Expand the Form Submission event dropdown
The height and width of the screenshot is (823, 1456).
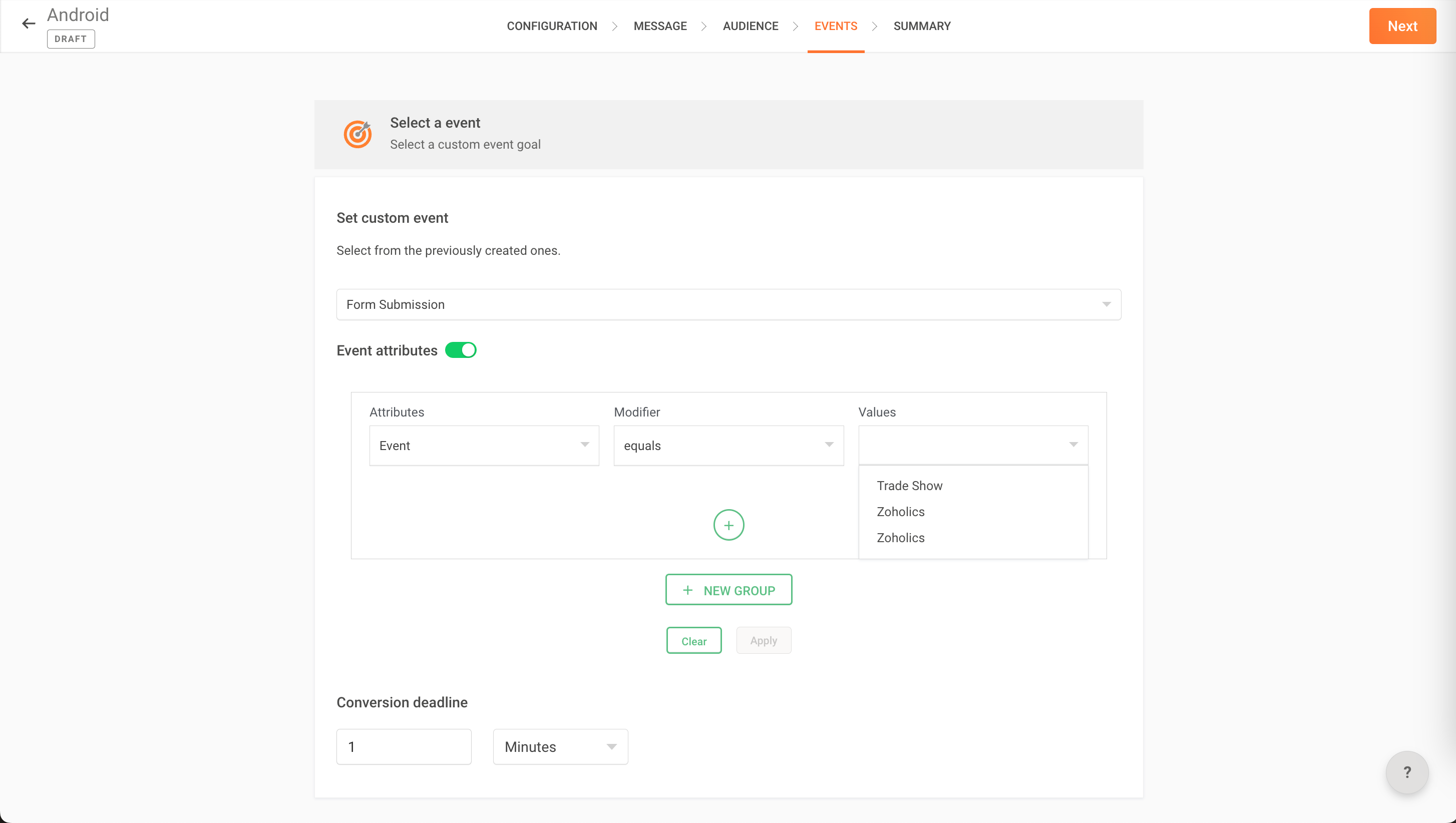[728, 305]
